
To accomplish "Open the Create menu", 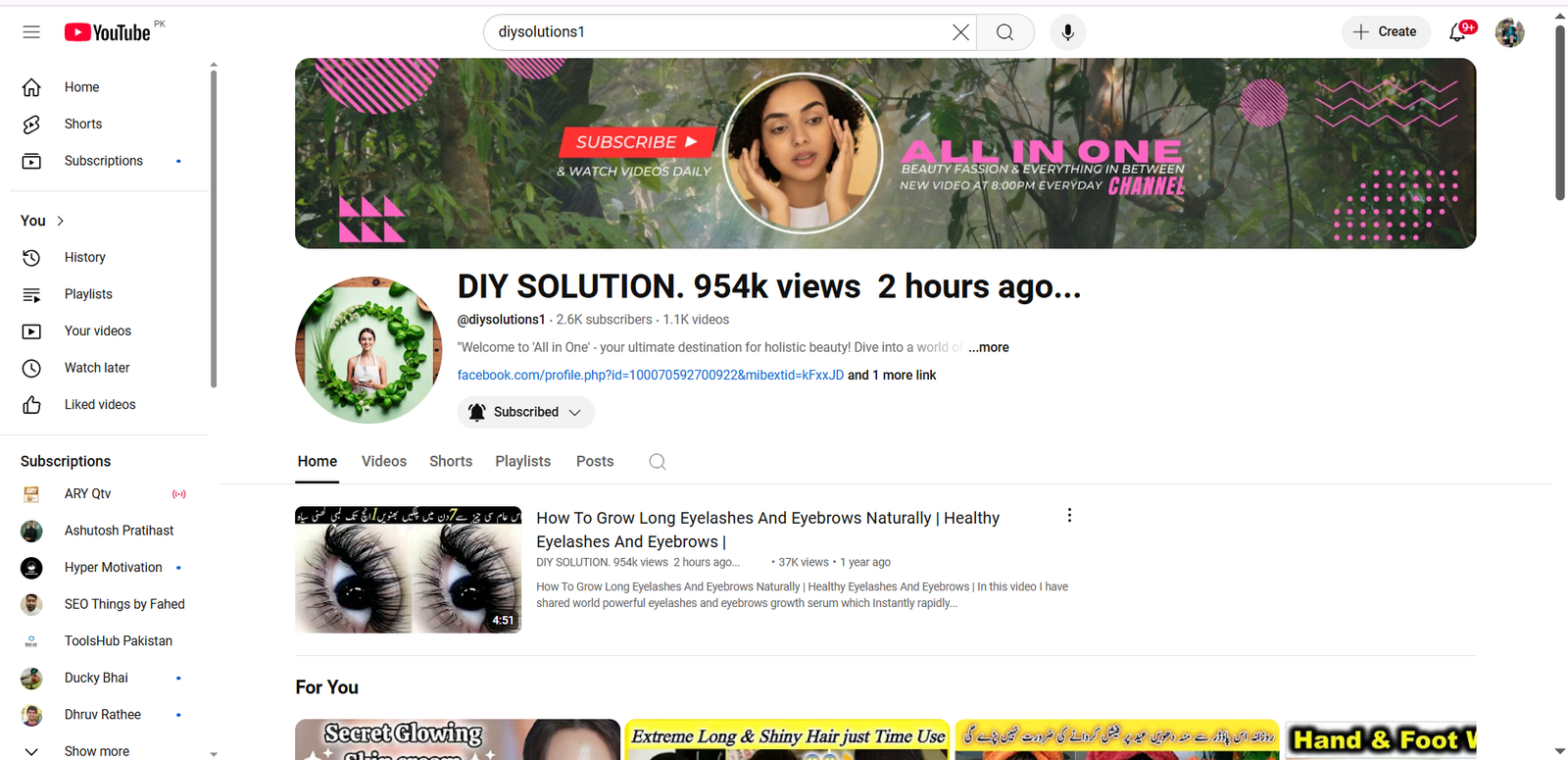I will pyautogui.click(x=1386, y=32).
